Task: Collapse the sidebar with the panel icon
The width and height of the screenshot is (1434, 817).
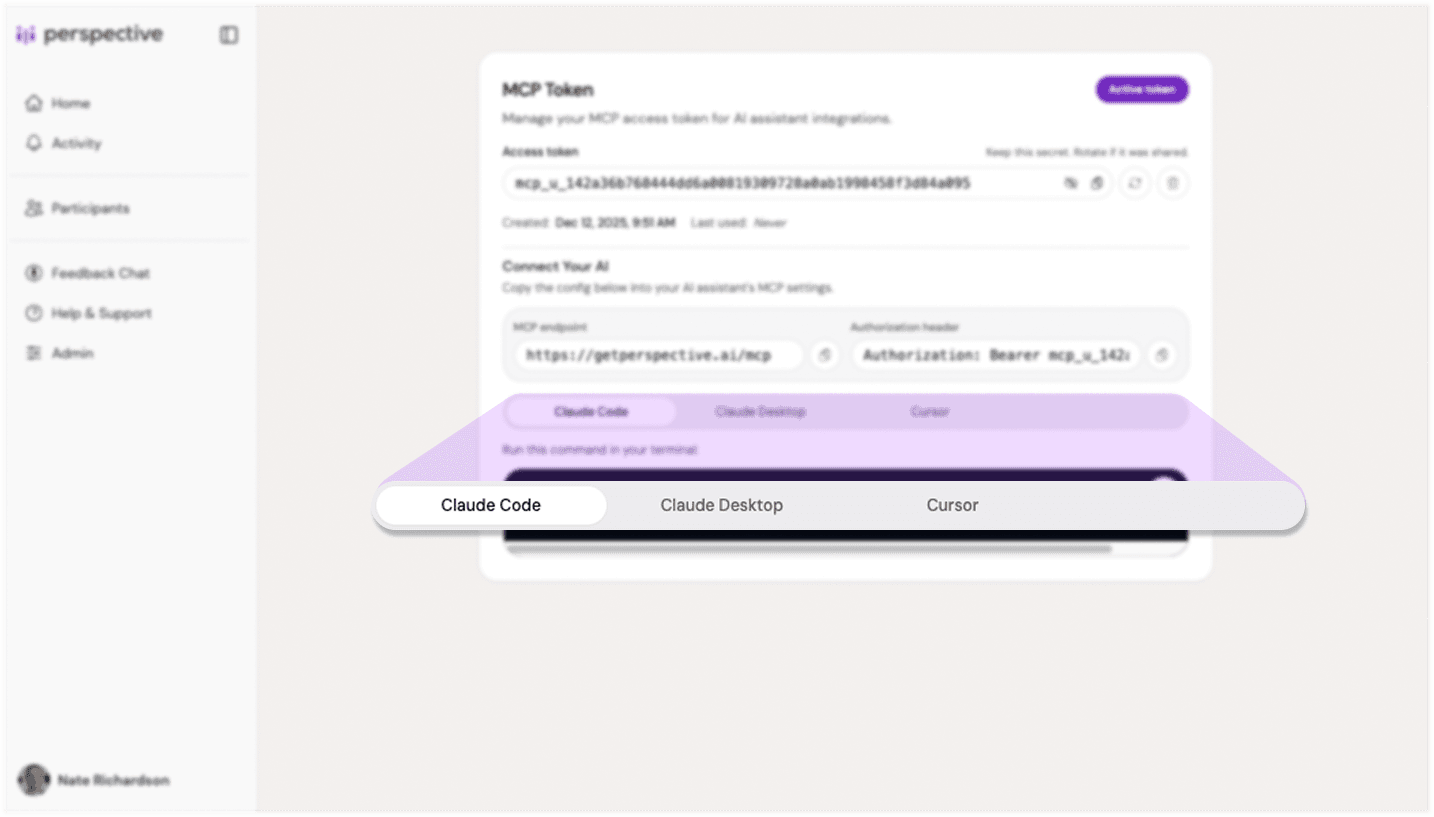Action: (x=229, y=34)
